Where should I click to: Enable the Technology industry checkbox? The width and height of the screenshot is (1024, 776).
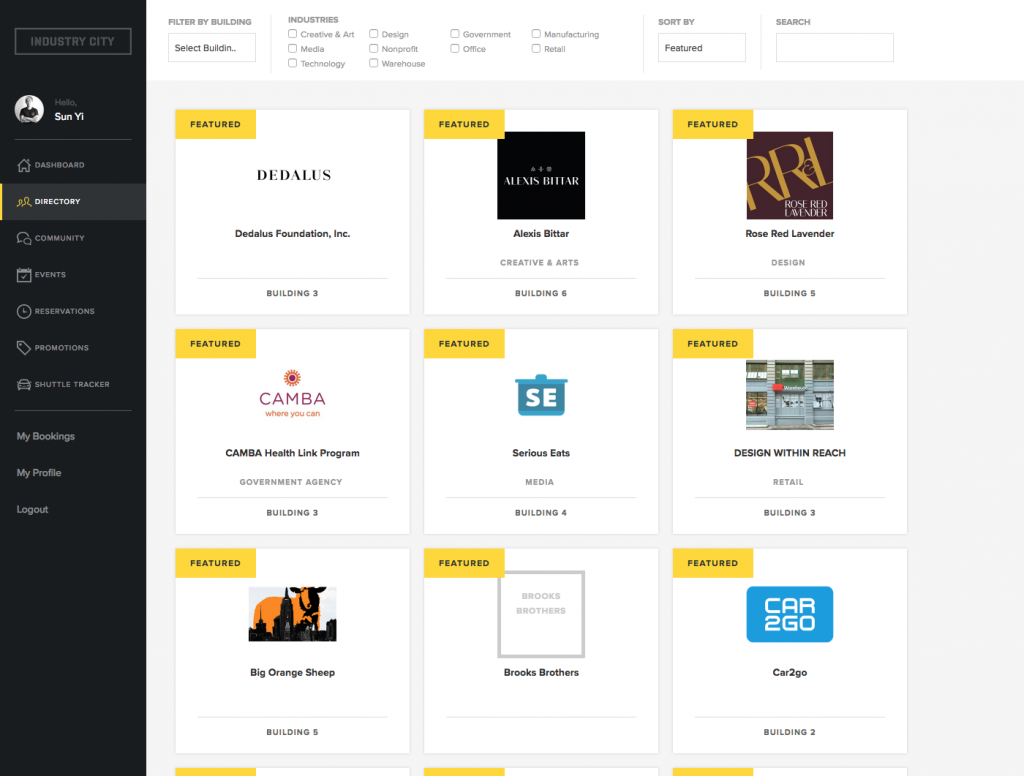pos(293,63)
